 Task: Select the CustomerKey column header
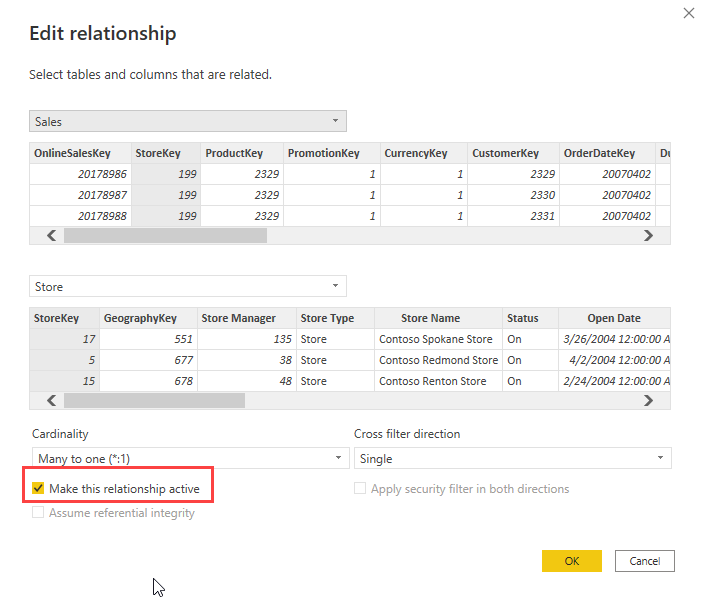(x=513, y=153)
